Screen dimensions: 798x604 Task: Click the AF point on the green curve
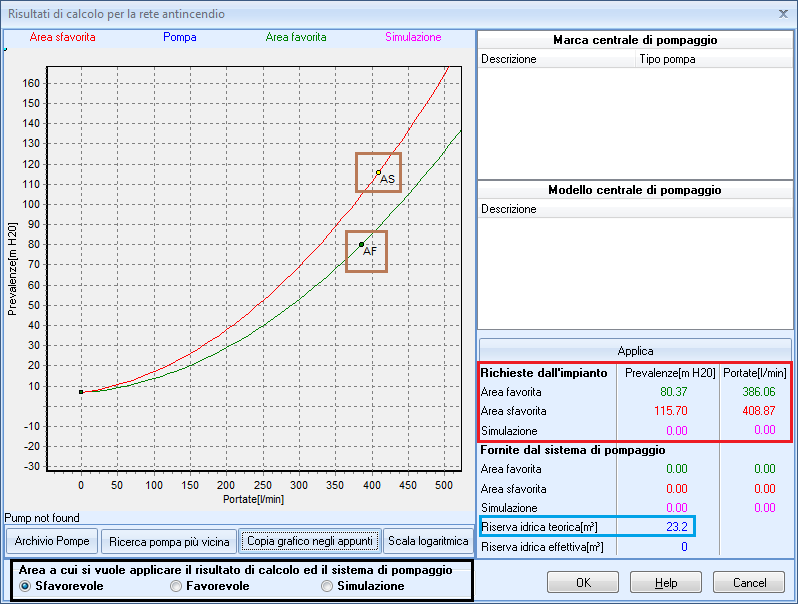coord(361,244)
